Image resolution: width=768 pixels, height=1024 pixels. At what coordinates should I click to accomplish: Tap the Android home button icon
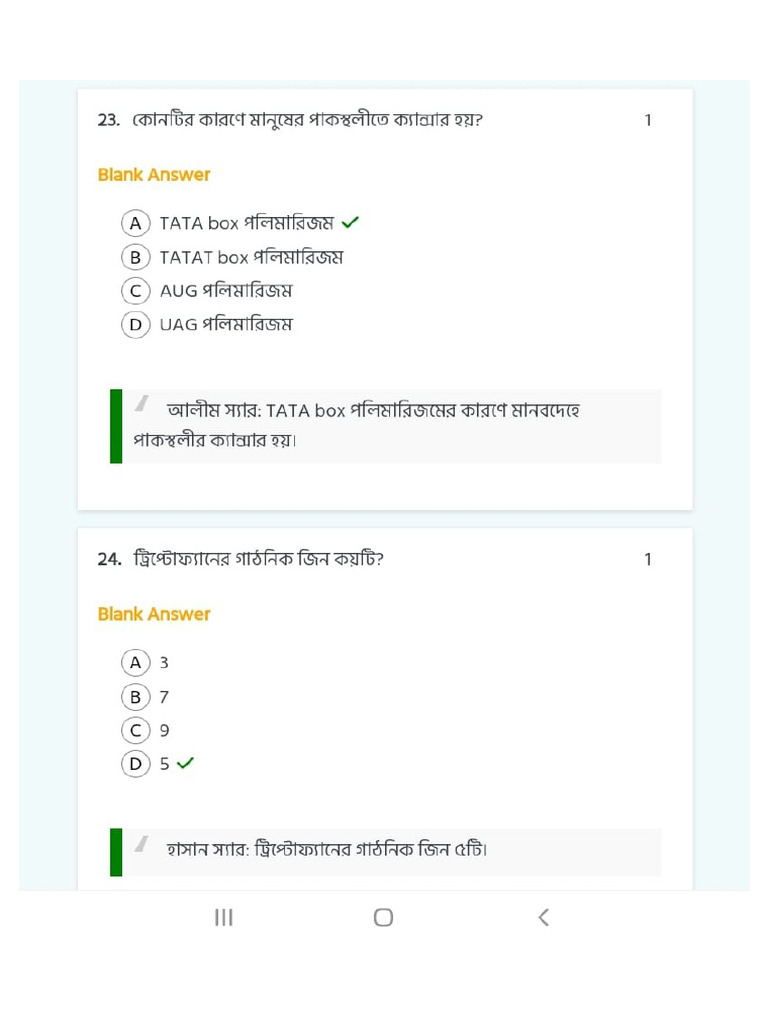click(383, 917)
